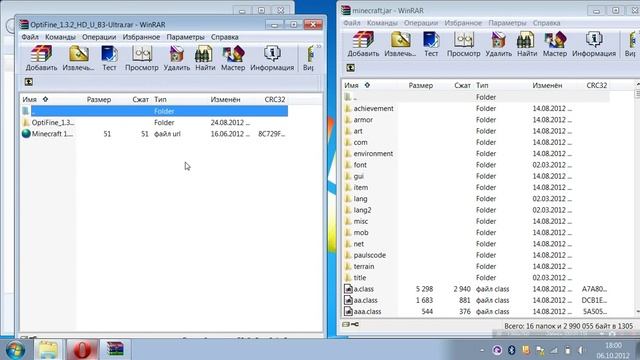Click Мастер icon in OptiFine WinRAR window

[x=233, y=59]
